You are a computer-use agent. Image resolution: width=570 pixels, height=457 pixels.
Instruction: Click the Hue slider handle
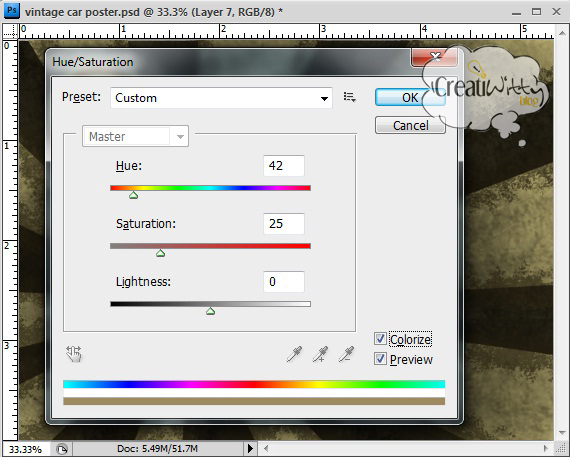133,195
